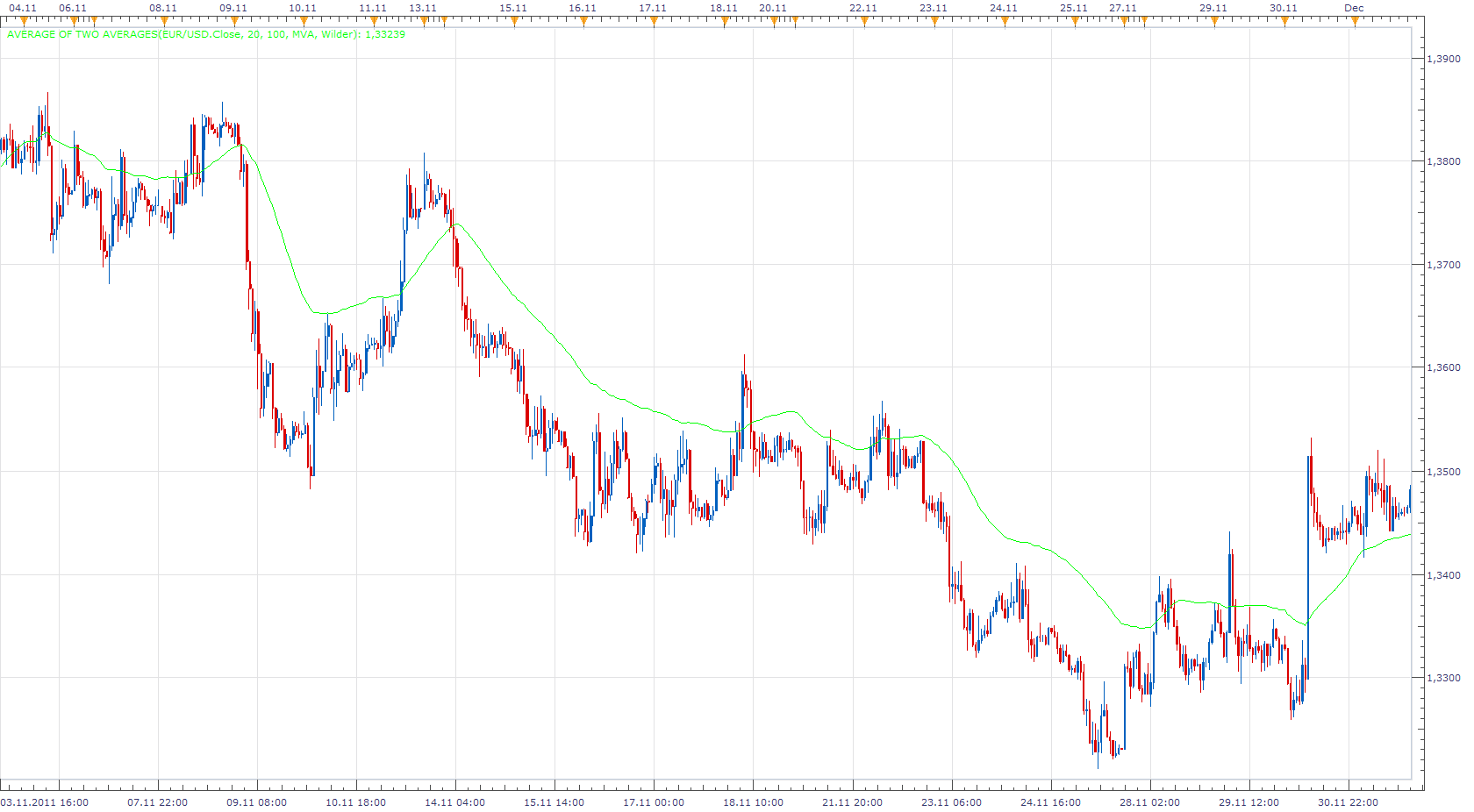This screenshot has height=812, width=1474.
Task: Select the Dec month orange marker
Action: tap(1355, 21)
